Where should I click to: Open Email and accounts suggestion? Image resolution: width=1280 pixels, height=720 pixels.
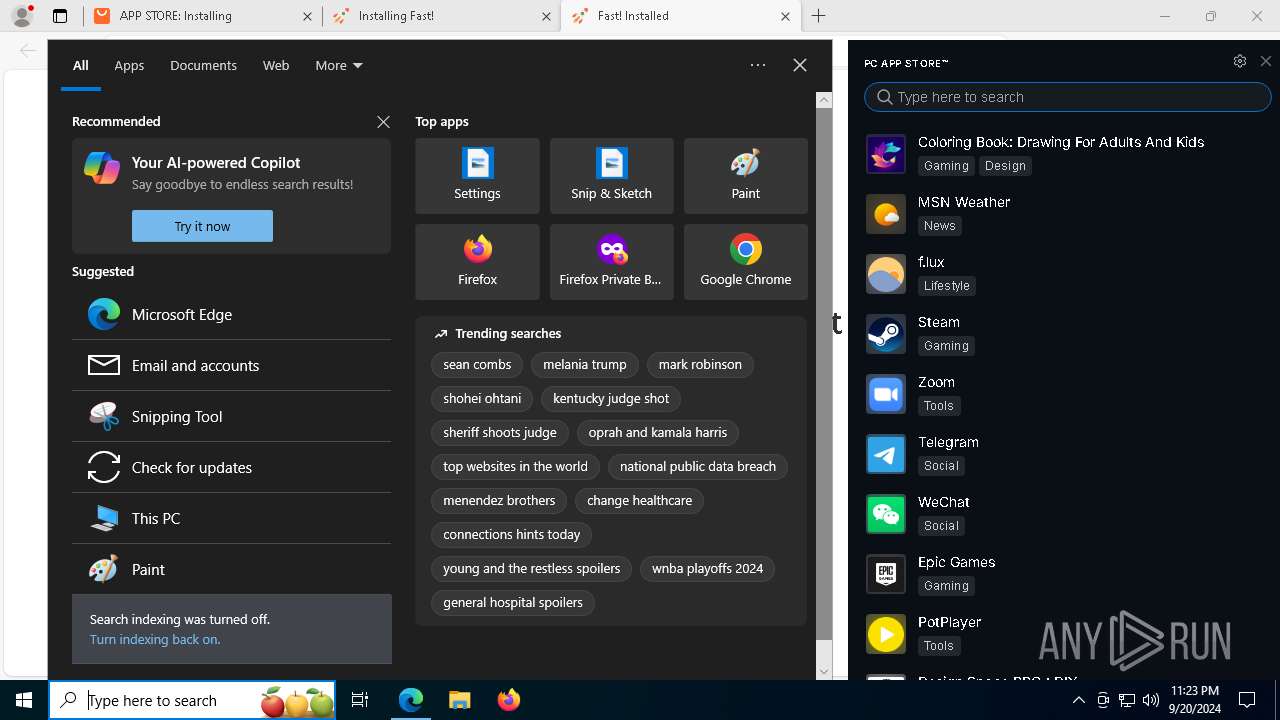[231, 365]
